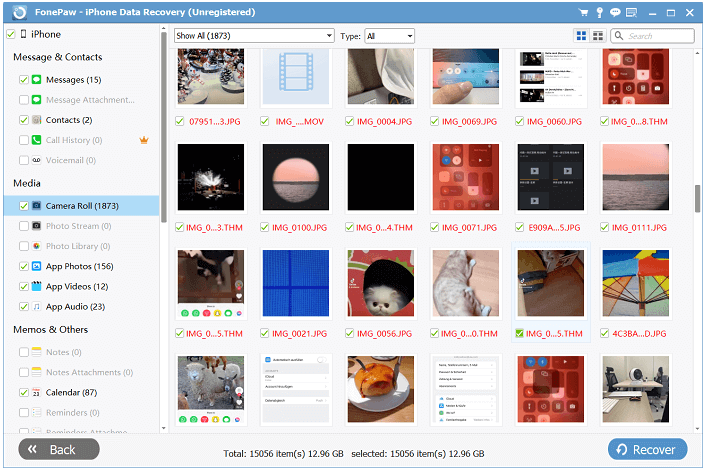Click the Voicemail icon
704x471 pixels.
click(37, 160)
